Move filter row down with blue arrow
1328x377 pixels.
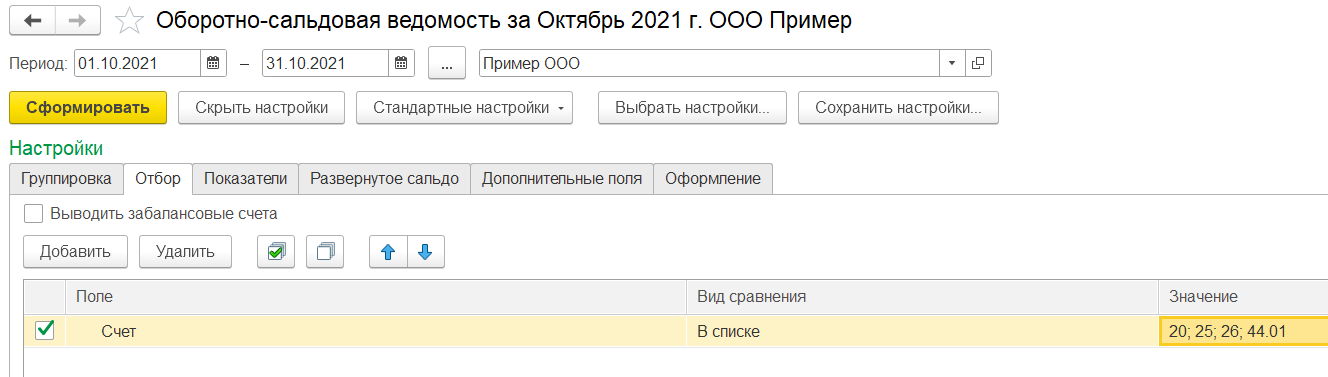pos(425,253)
